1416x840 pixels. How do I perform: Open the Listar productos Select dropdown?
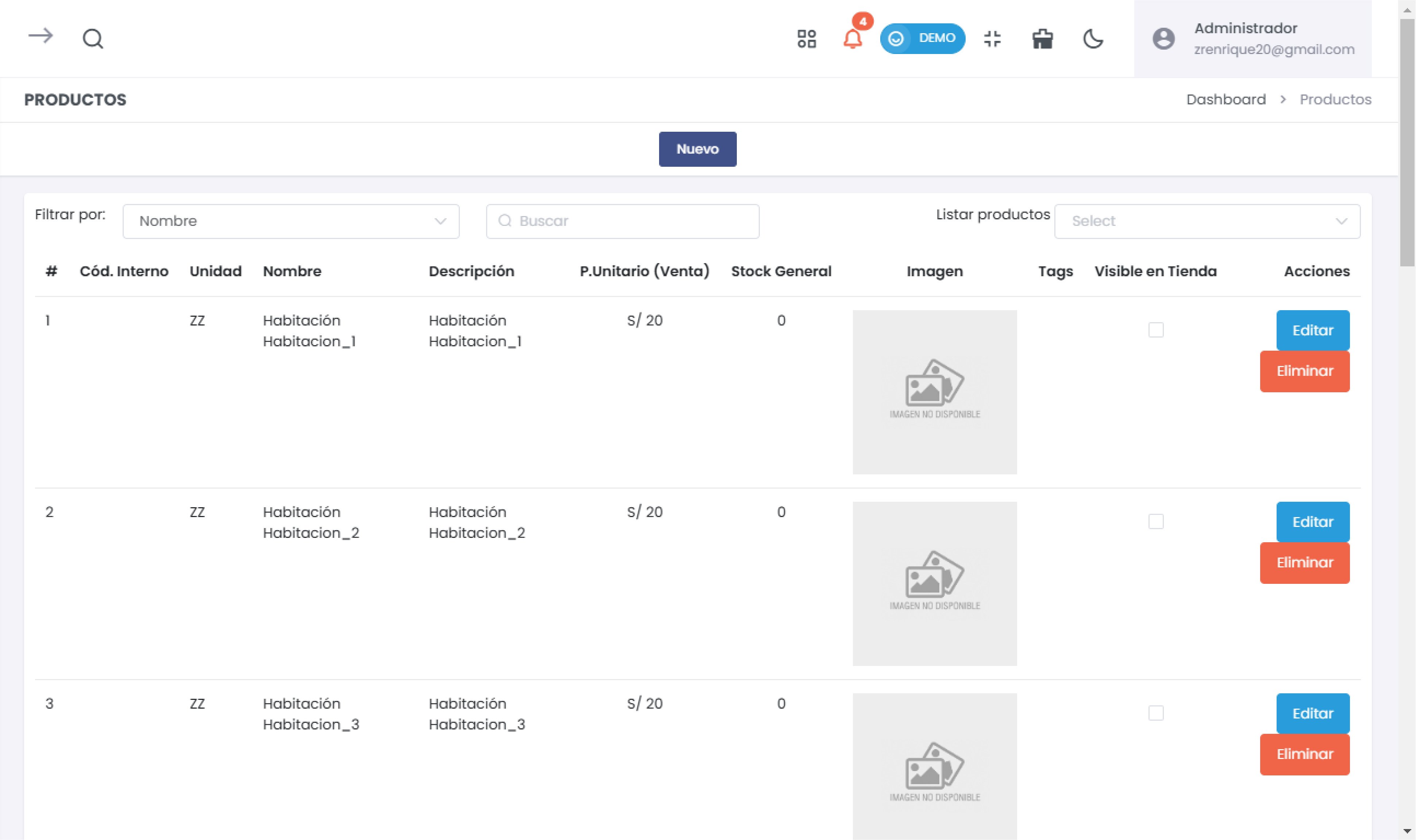(1207, 221)
